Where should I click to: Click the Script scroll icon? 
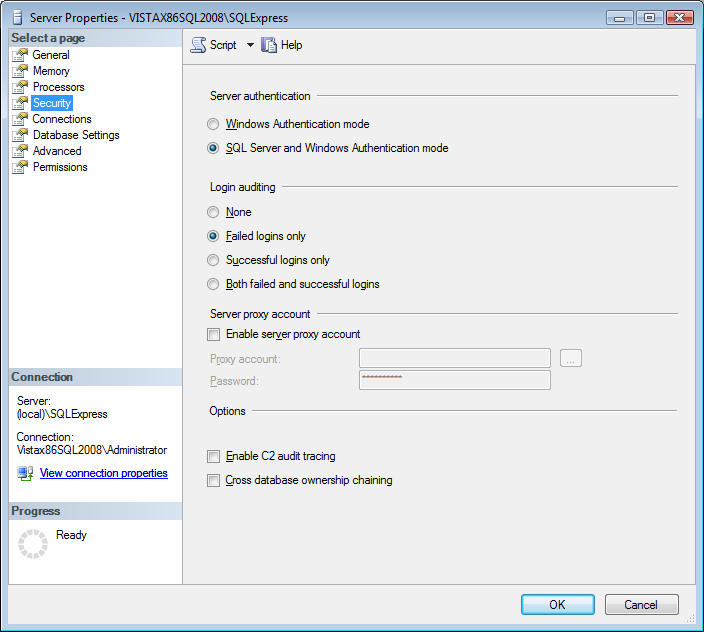coord(198,45)
